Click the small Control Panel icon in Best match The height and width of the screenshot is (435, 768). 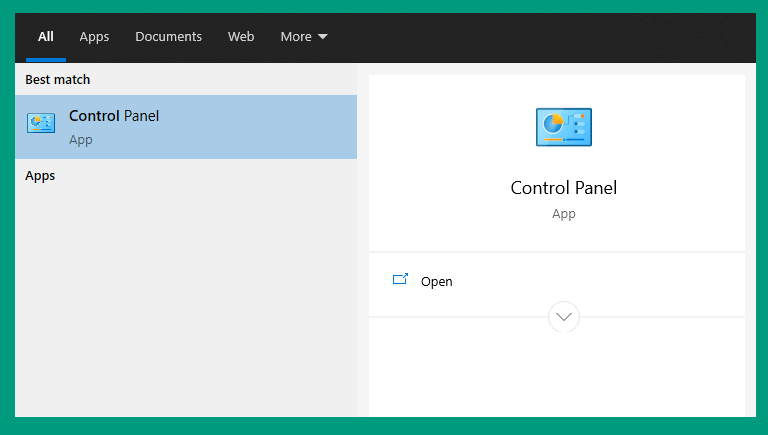[41, 123]
